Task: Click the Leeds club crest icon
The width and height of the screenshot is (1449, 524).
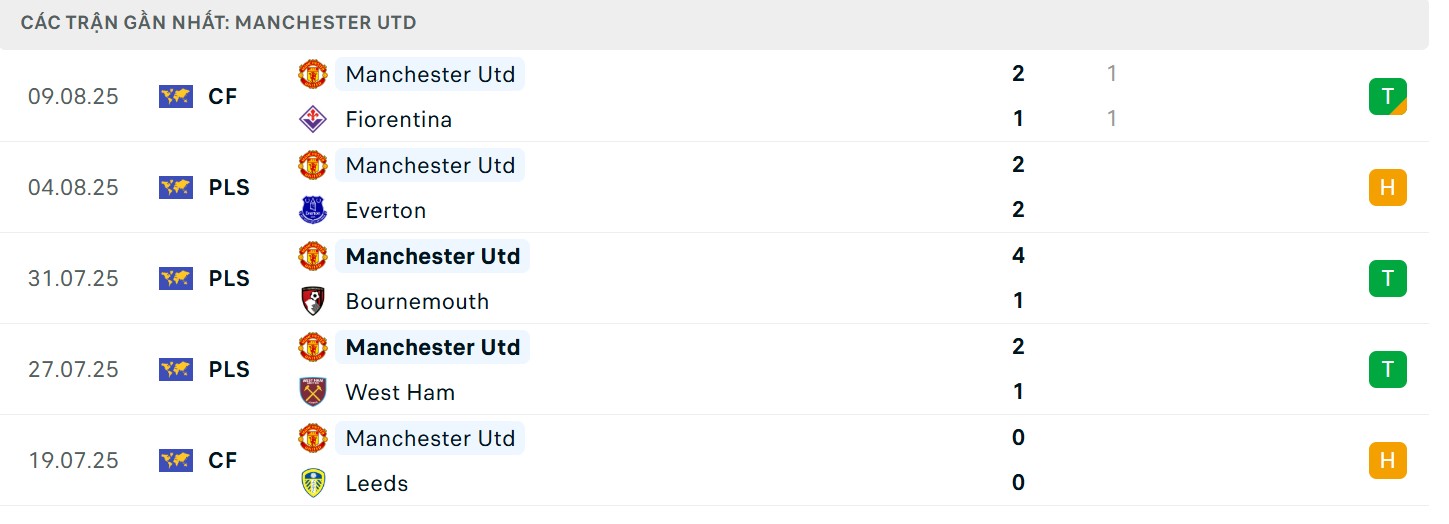Action: point(313,483)
